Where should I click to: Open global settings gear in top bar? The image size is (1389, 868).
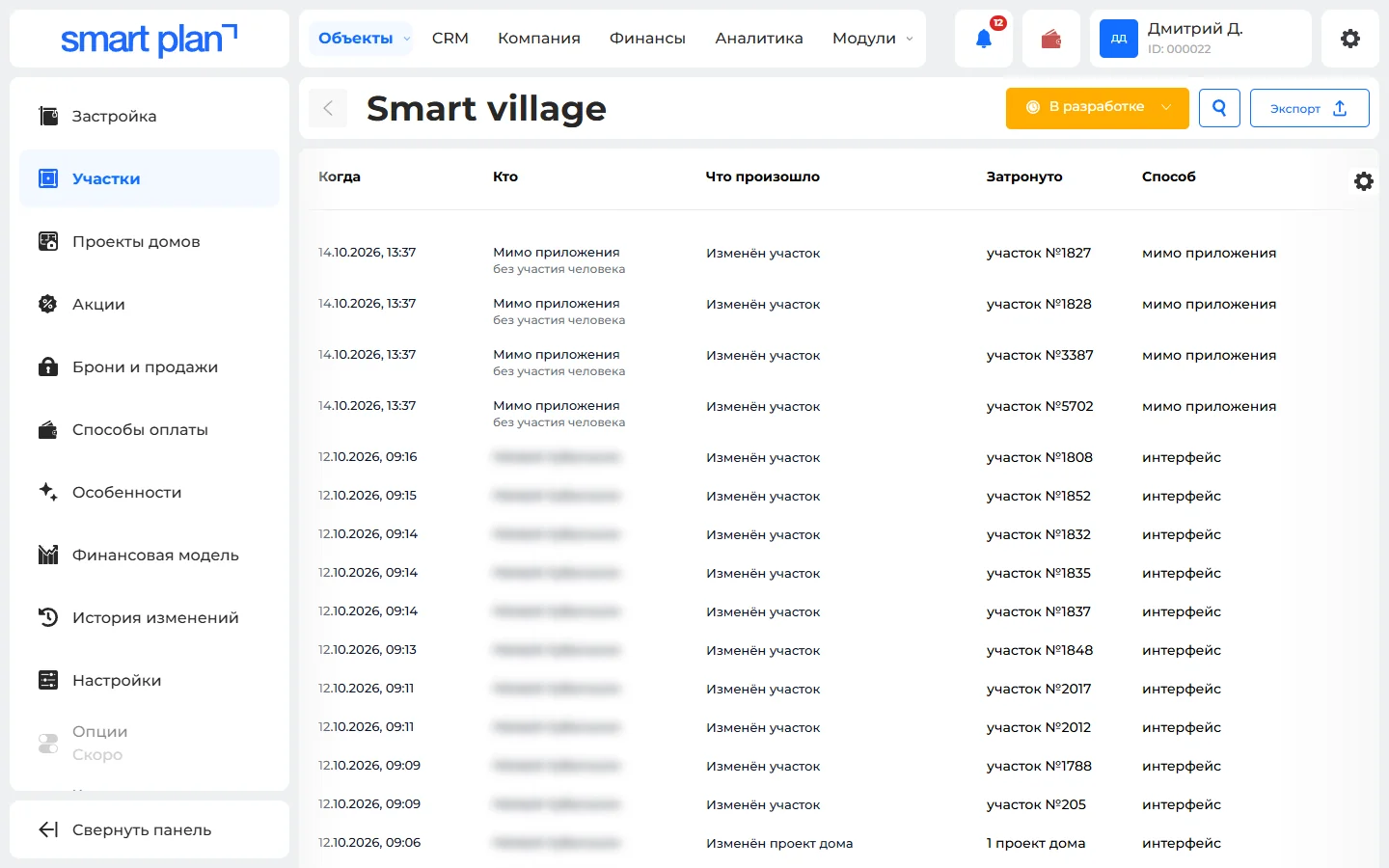(x=1350, y=39)
